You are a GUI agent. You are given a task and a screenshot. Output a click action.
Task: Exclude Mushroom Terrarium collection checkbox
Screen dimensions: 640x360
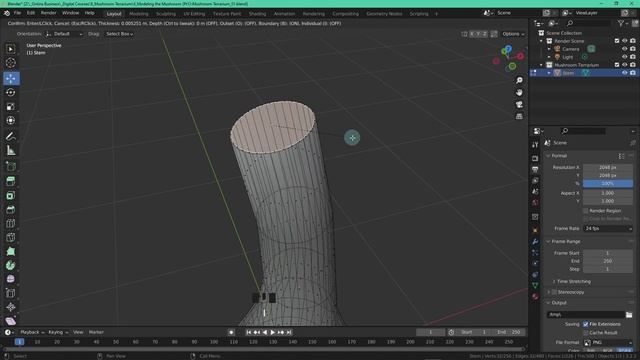617,65
